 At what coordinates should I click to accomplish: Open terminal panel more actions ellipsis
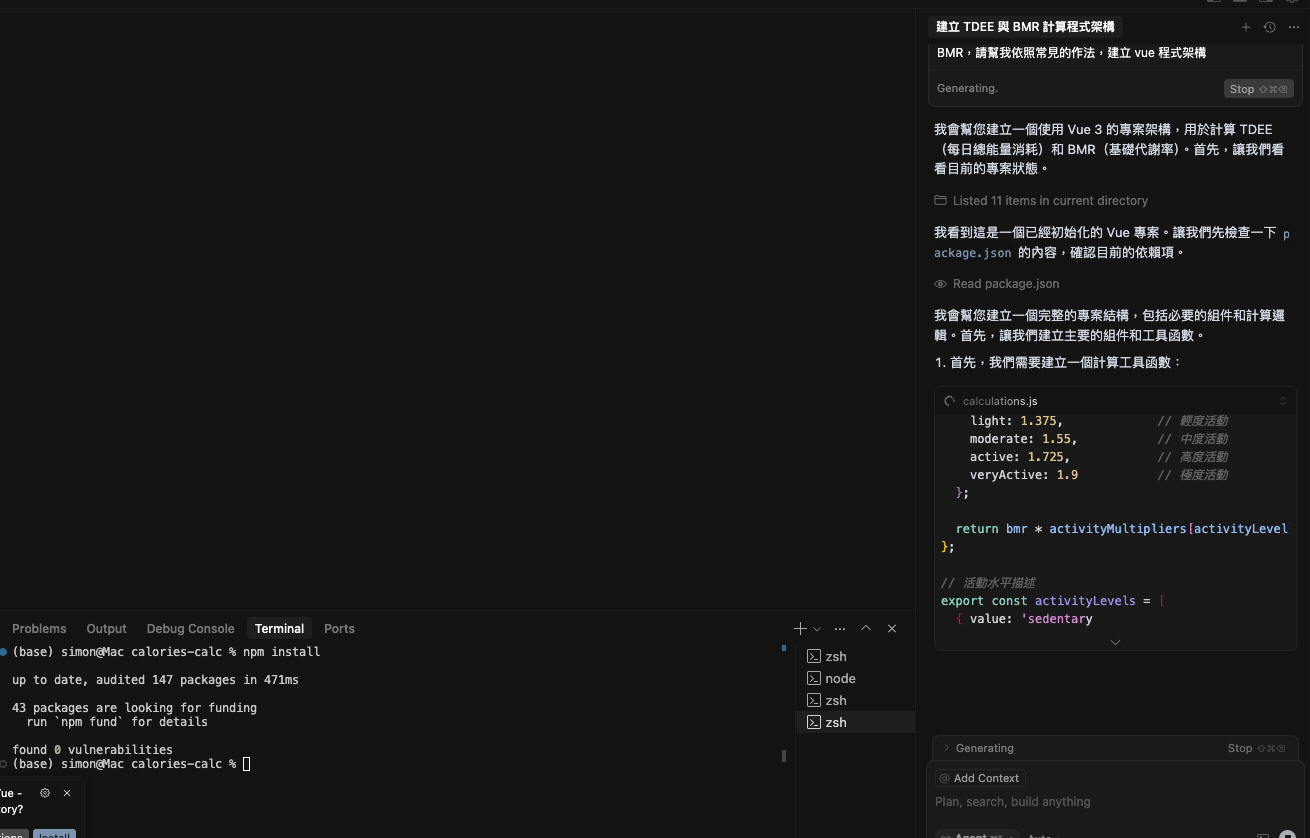[x=840, y=629]
